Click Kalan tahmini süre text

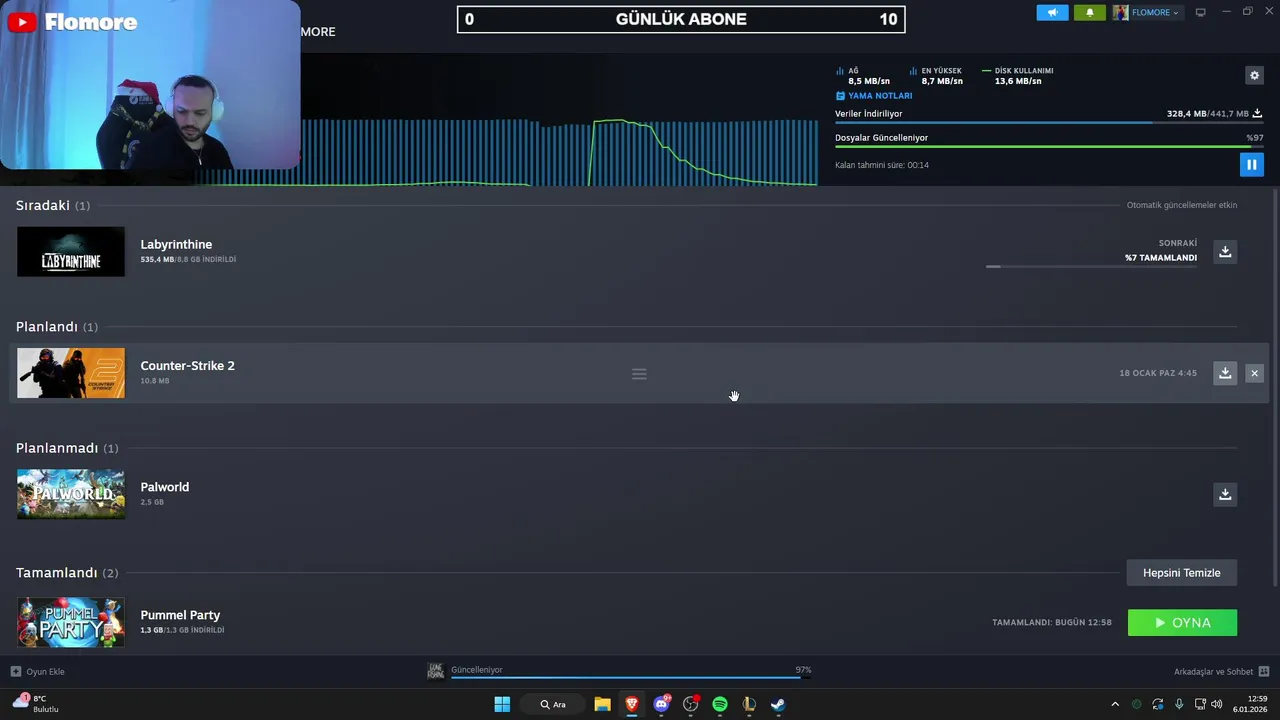click(882, 165)
